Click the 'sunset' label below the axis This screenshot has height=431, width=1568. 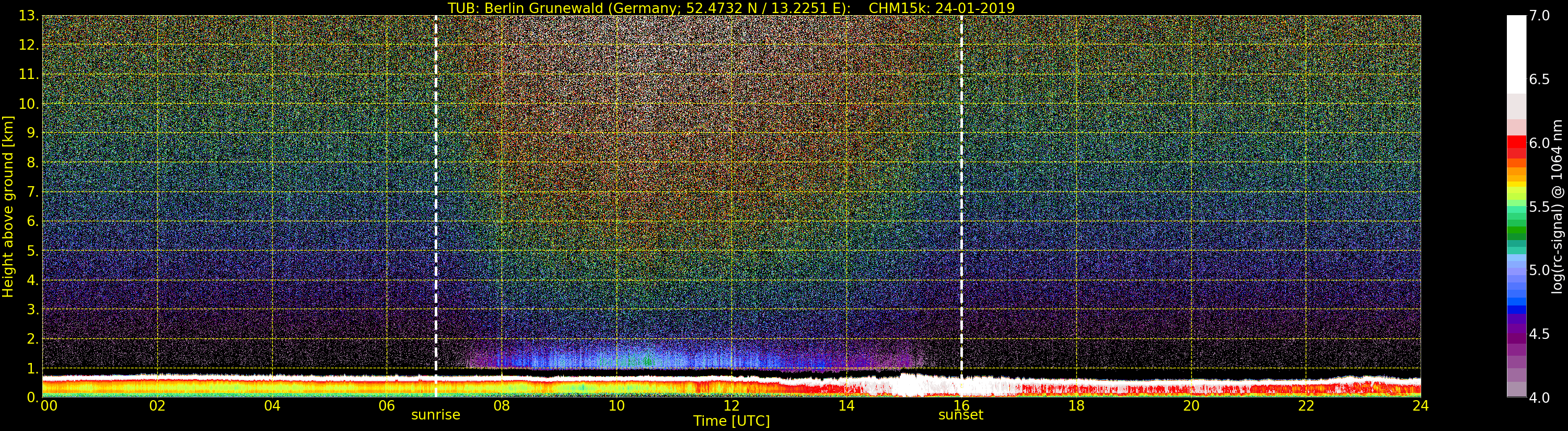[960, 415]
